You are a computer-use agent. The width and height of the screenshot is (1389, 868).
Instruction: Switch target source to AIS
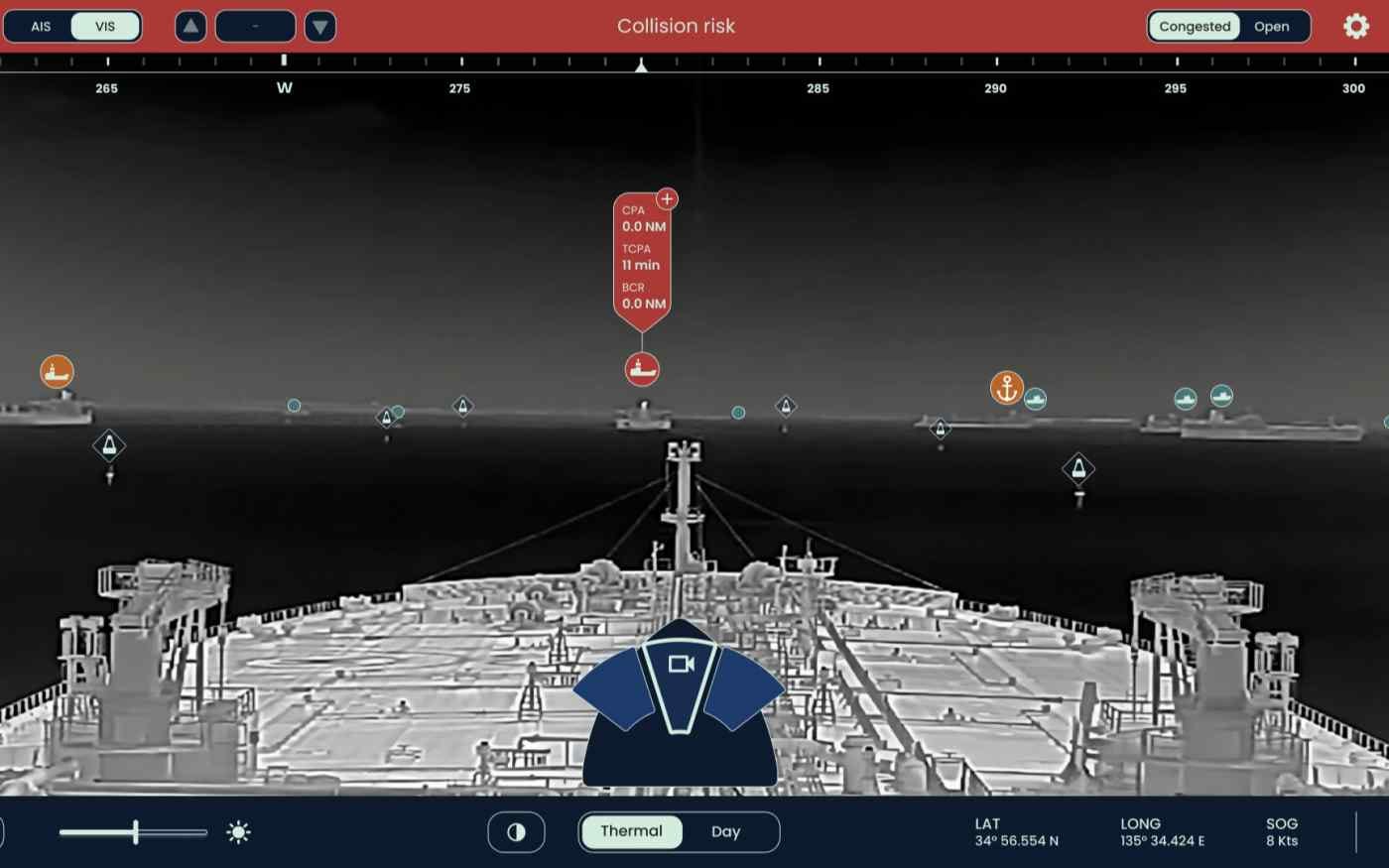click(41, 27)
